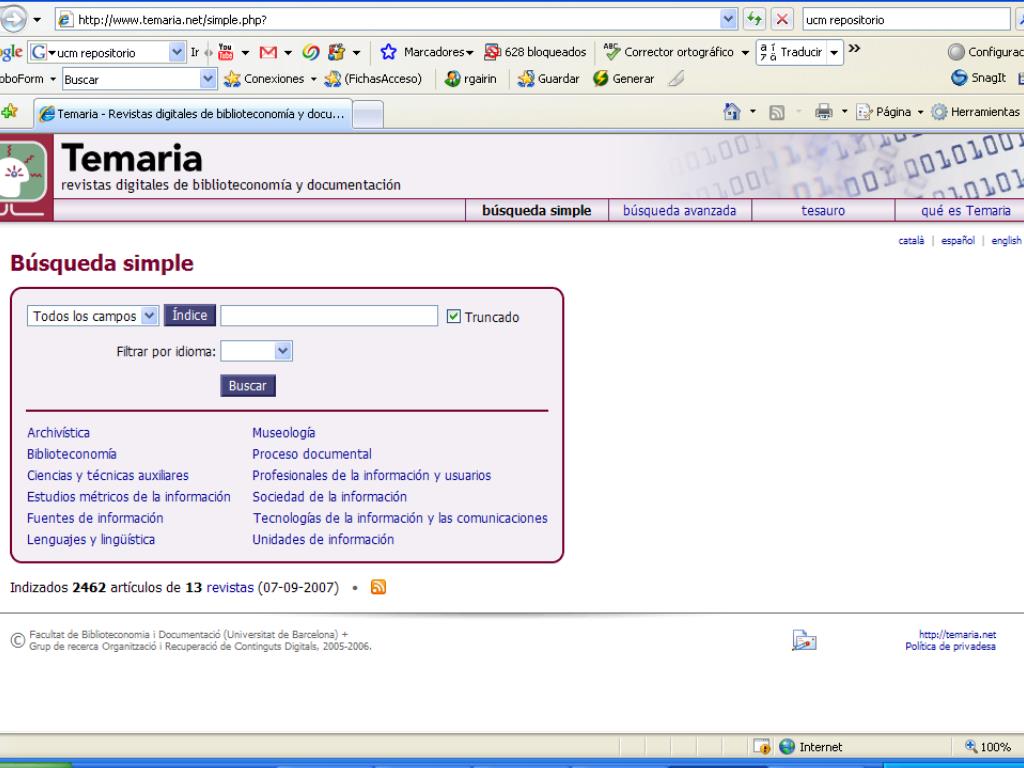The image size is (1024, 768).
Task: Click the RSS feeds toolbar icon
Action: pyautogui.click(x=776, y=112)
